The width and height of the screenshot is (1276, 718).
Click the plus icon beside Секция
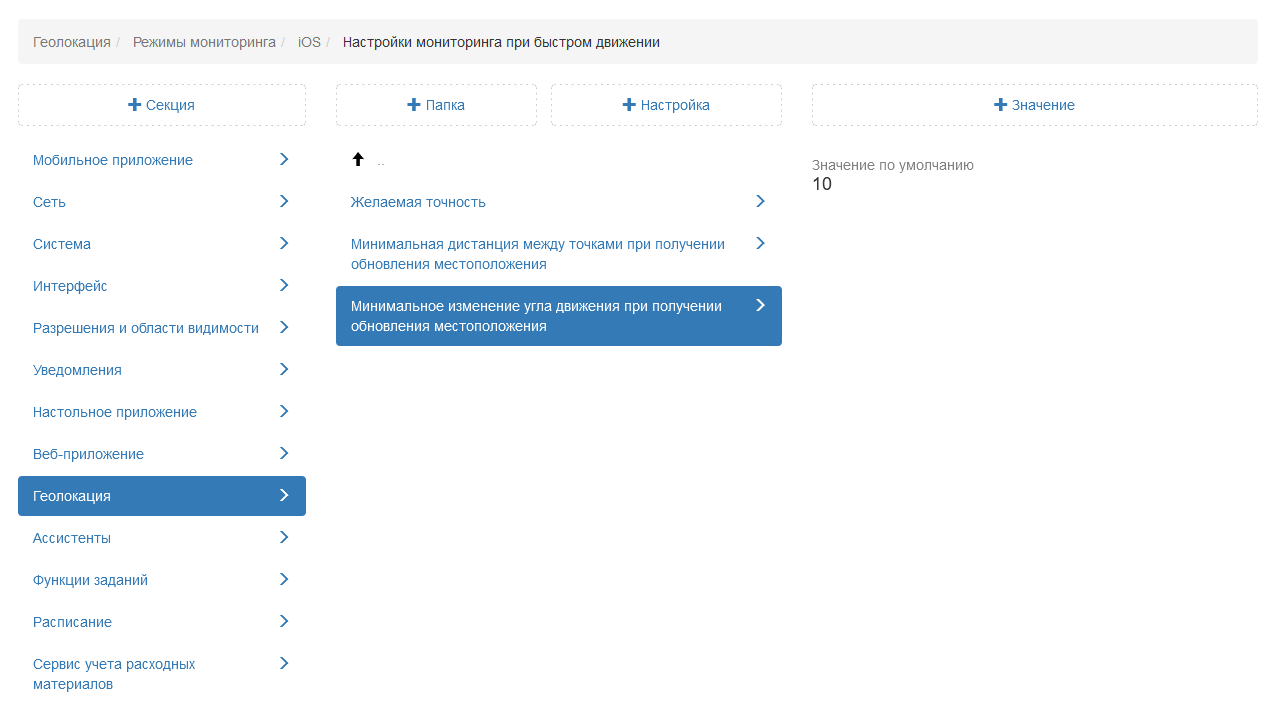pyautogui.click(x=135, y=105)
